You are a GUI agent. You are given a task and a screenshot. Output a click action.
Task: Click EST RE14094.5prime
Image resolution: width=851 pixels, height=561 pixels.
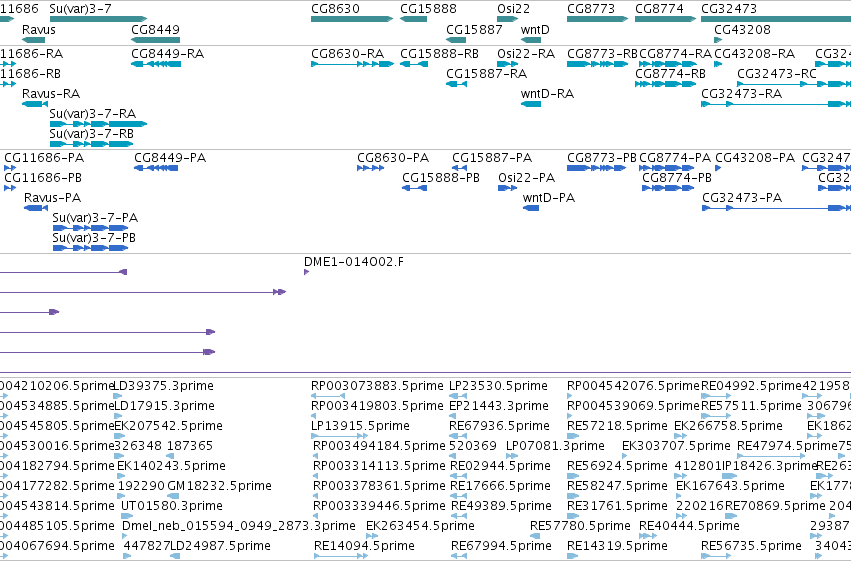pyautogui.click(x=364, y=546)
